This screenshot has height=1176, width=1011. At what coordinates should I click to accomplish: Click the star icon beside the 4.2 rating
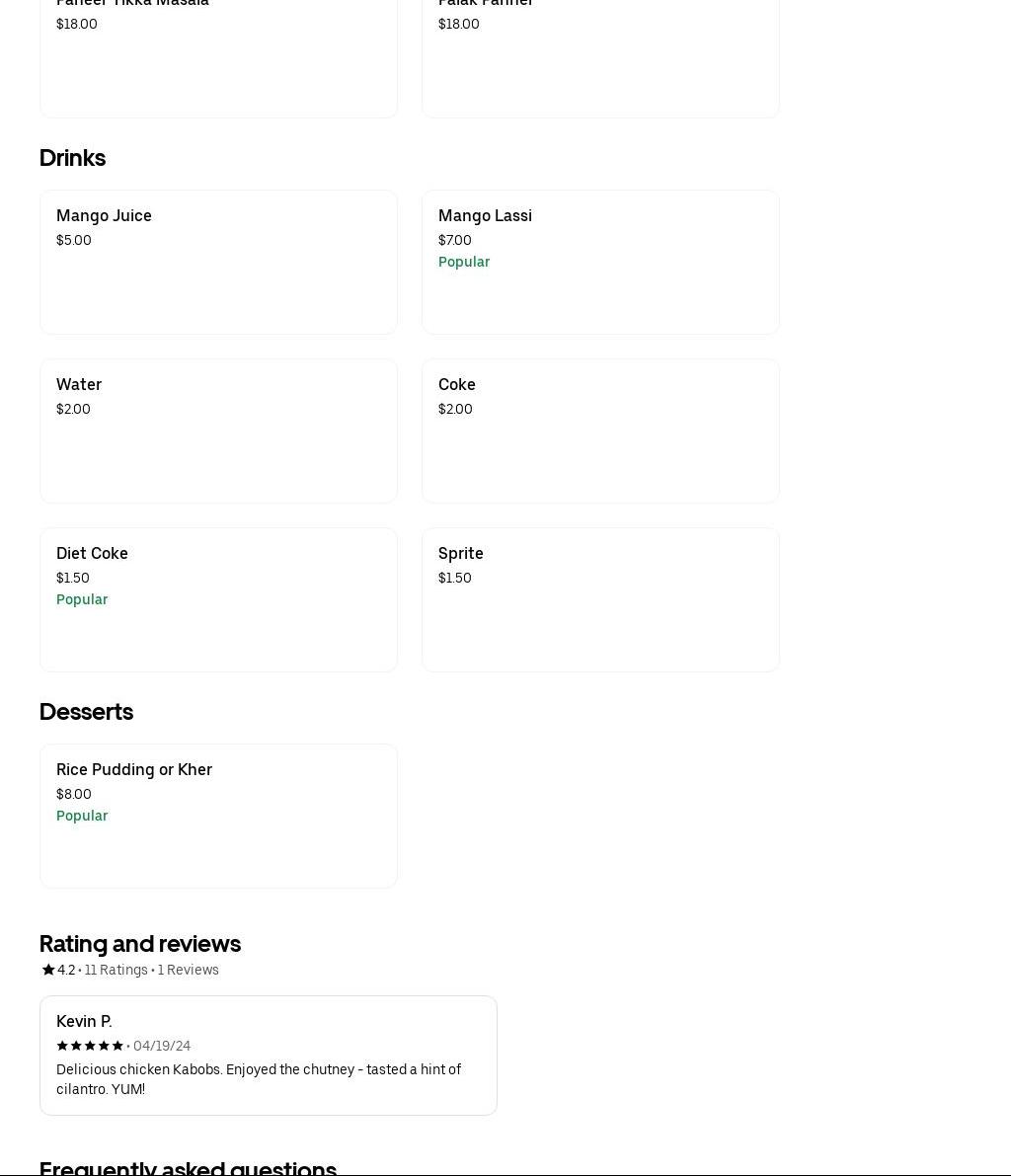(x=47, y=970)
